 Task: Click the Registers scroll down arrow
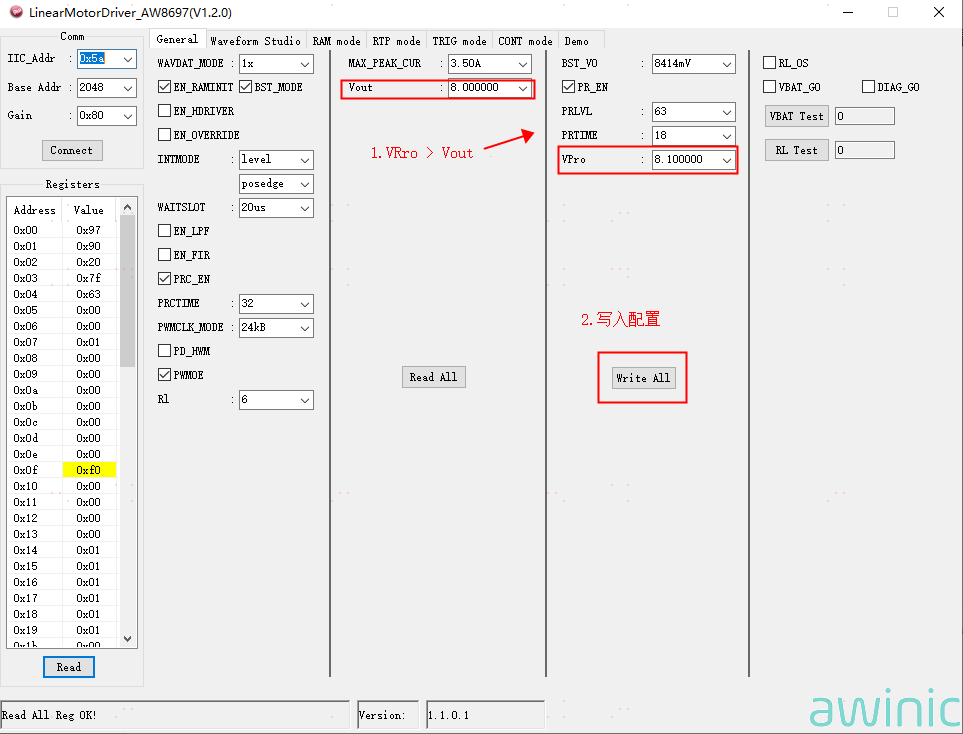pos(127,639)
